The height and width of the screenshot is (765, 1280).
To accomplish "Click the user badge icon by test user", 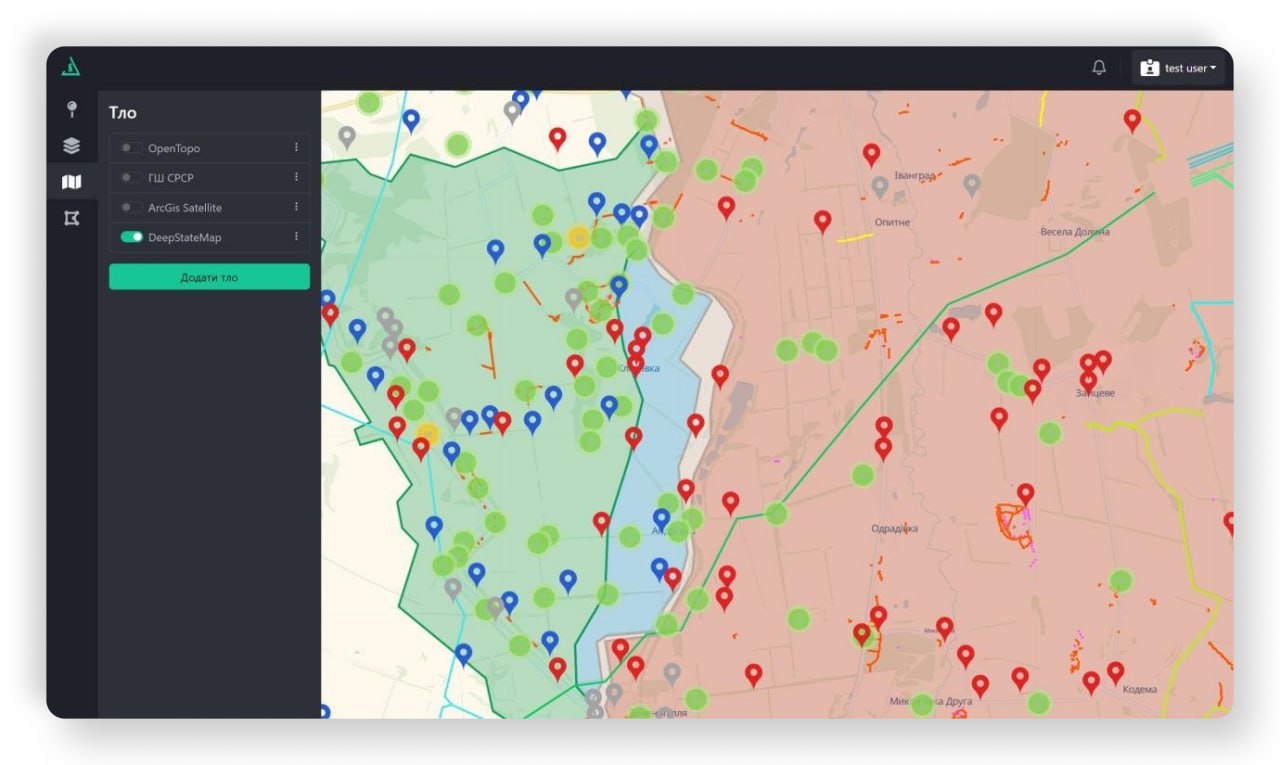I will click(1149, 68).
